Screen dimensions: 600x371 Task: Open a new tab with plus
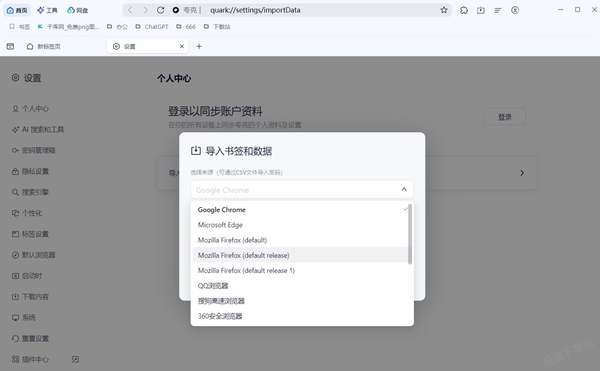pos(199,46)
